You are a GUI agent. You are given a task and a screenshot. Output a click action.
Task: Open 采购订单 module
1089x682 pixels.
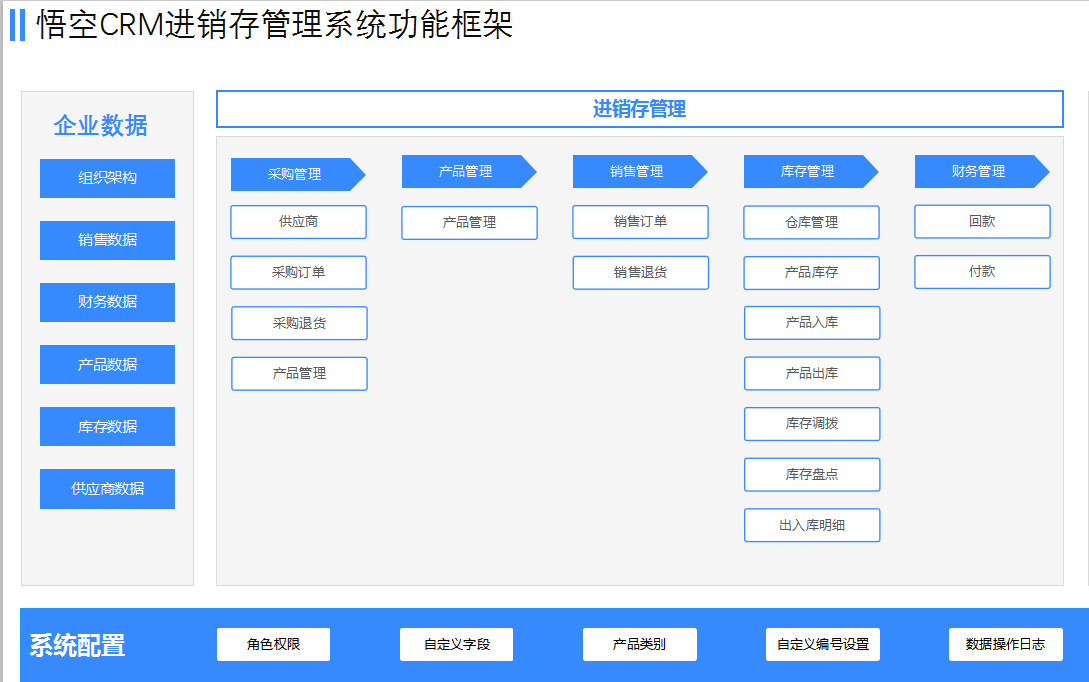point(299,273)
